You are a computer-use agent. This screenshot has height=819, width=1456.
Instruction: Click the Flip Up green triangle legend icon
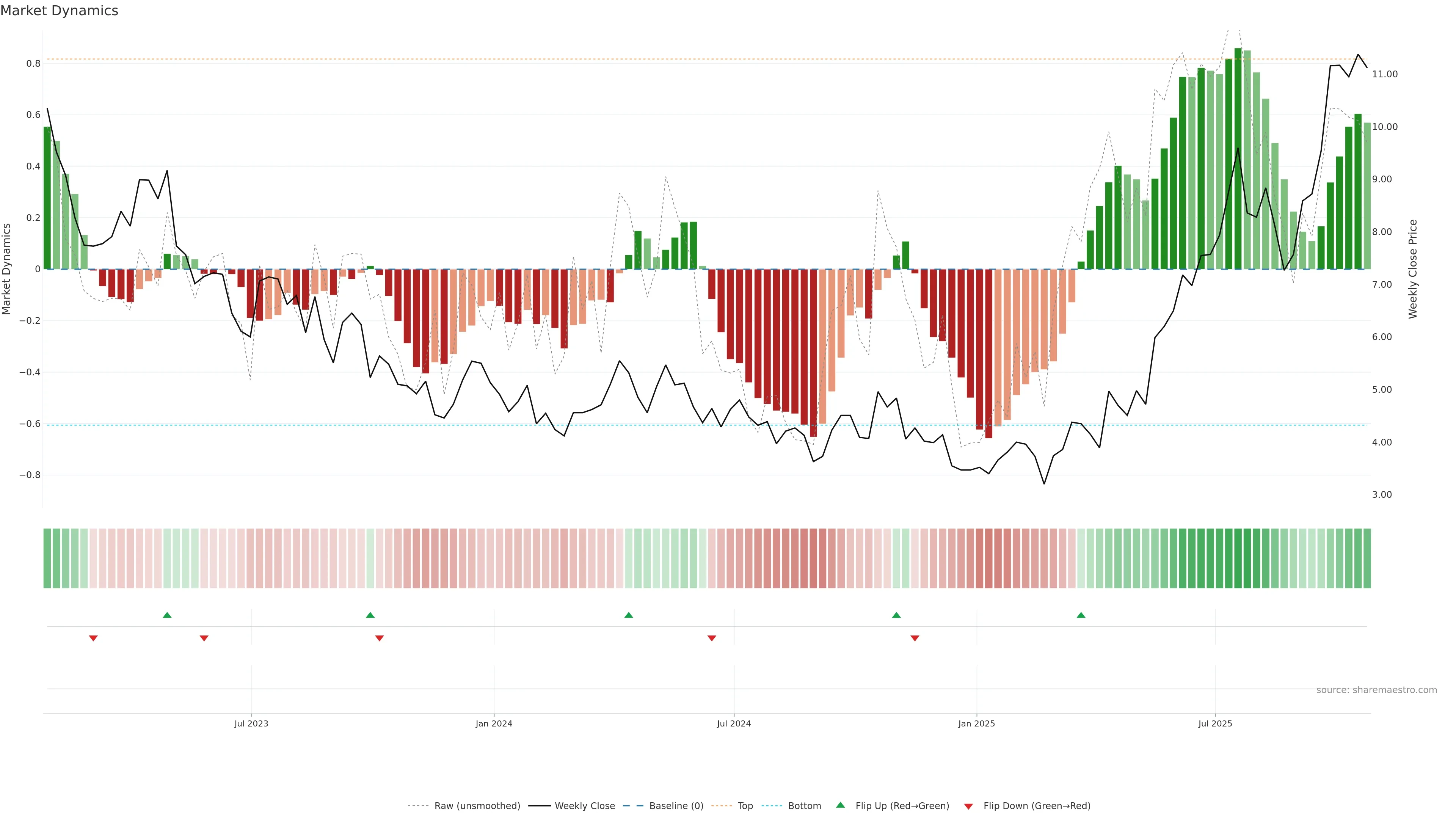(841, 805)
